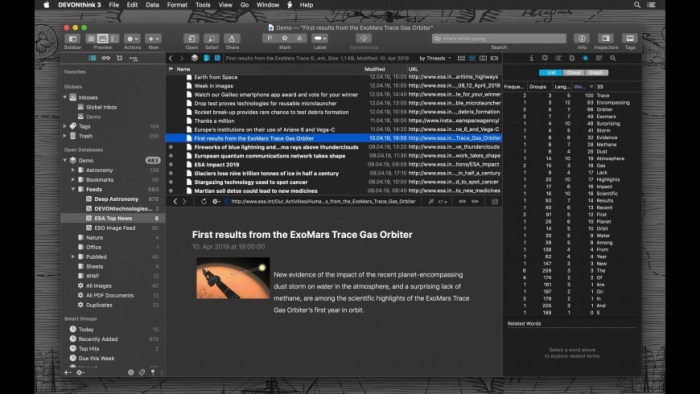Toggle the Inspectors panel button

606,38
